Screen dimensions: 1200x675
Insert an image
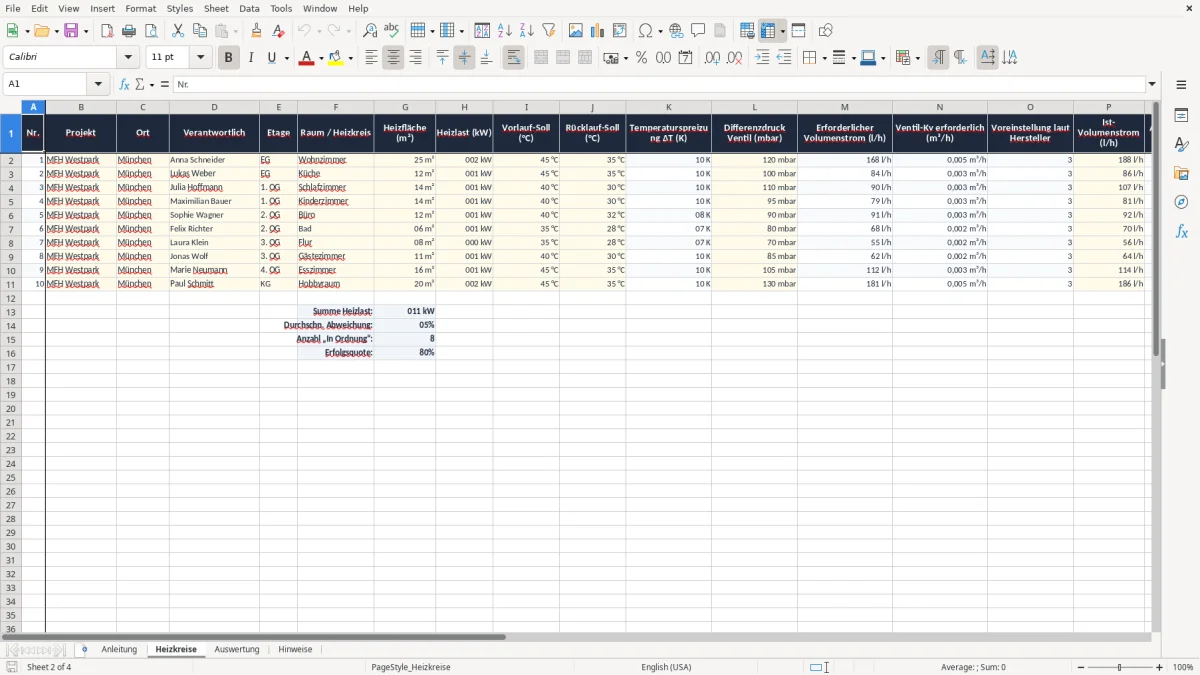[576, 31]
